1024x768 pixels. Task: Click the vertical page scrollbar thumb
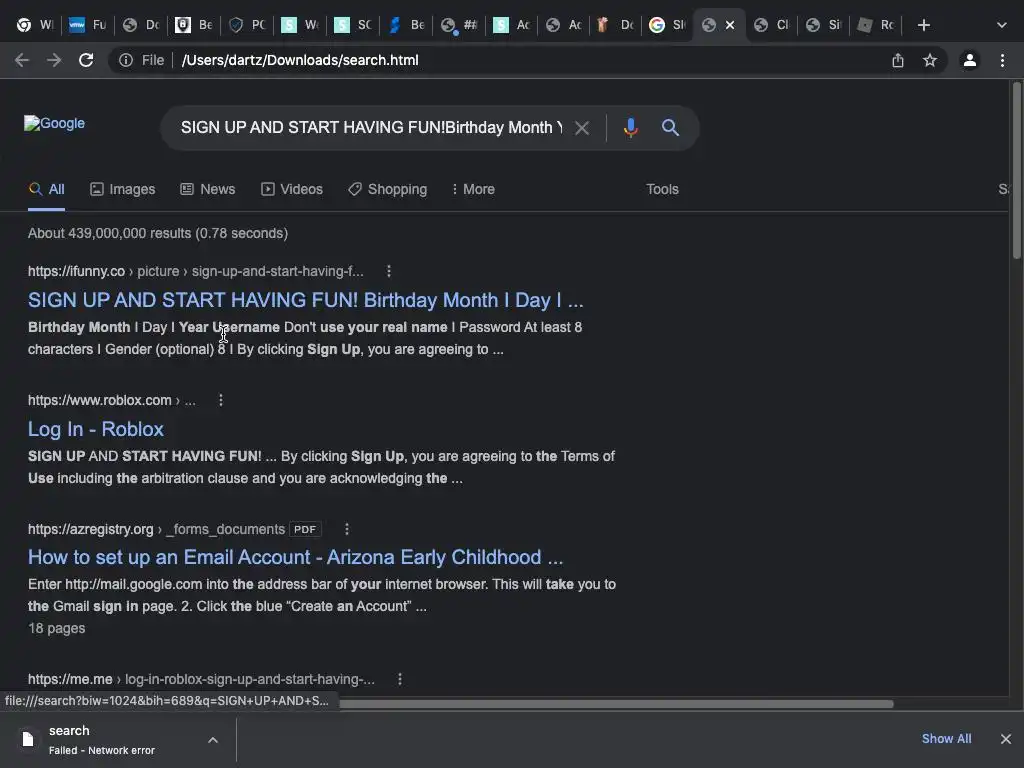click(1016, 171)
